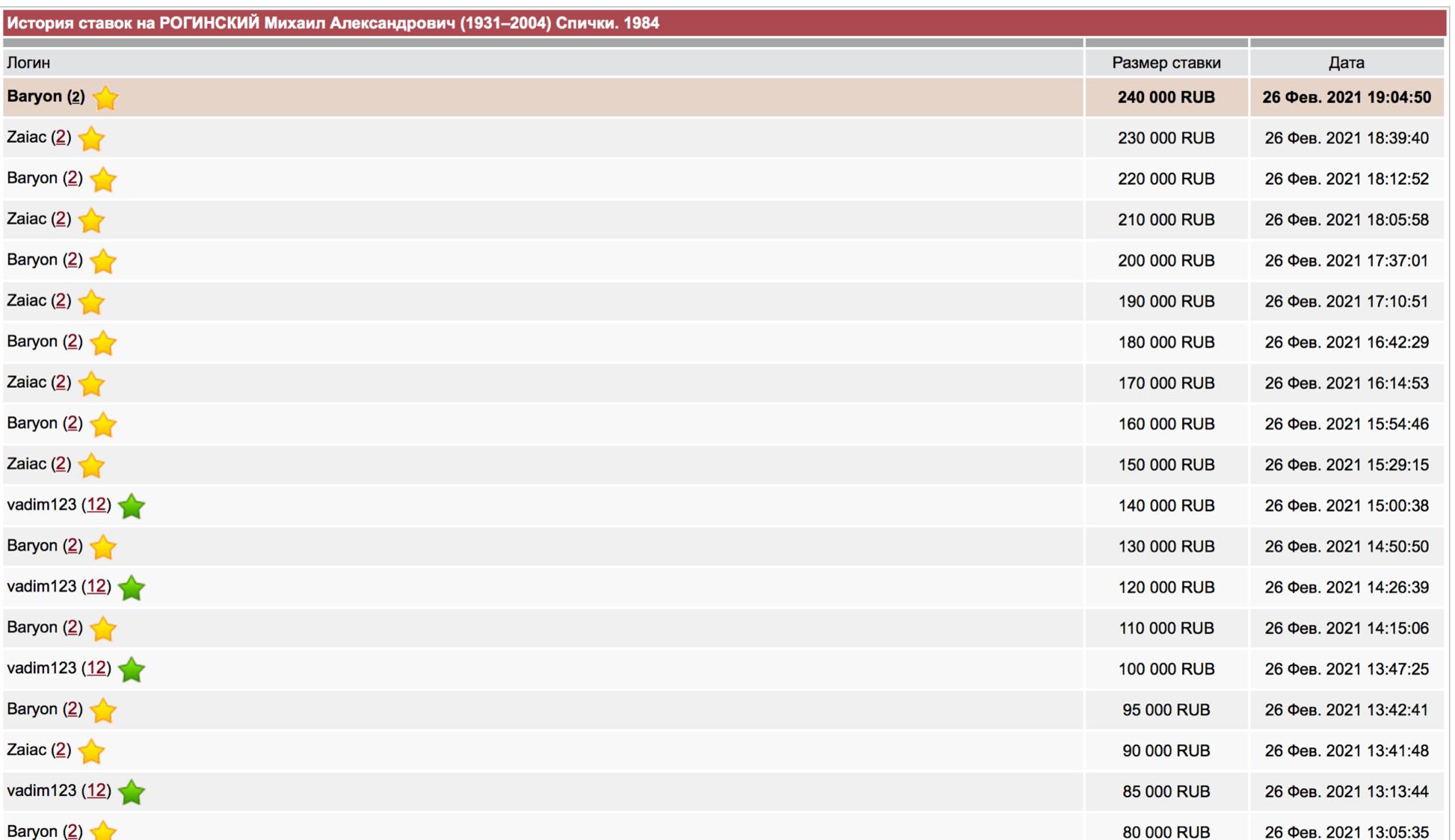
Task: Click the date 26 Фев. 2021 13:41:48
Action: [1346, 751]
